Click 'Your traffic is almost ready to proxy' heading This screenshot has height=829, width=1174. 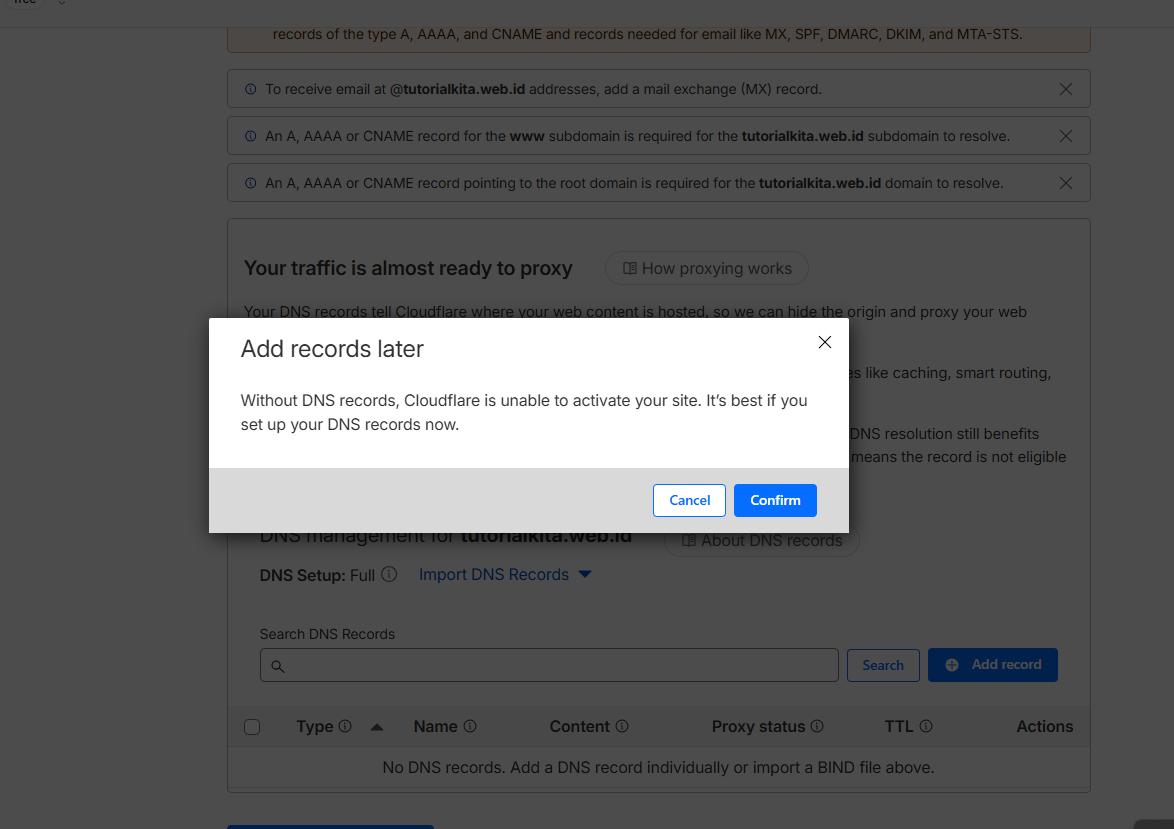[x=408, y=268]
